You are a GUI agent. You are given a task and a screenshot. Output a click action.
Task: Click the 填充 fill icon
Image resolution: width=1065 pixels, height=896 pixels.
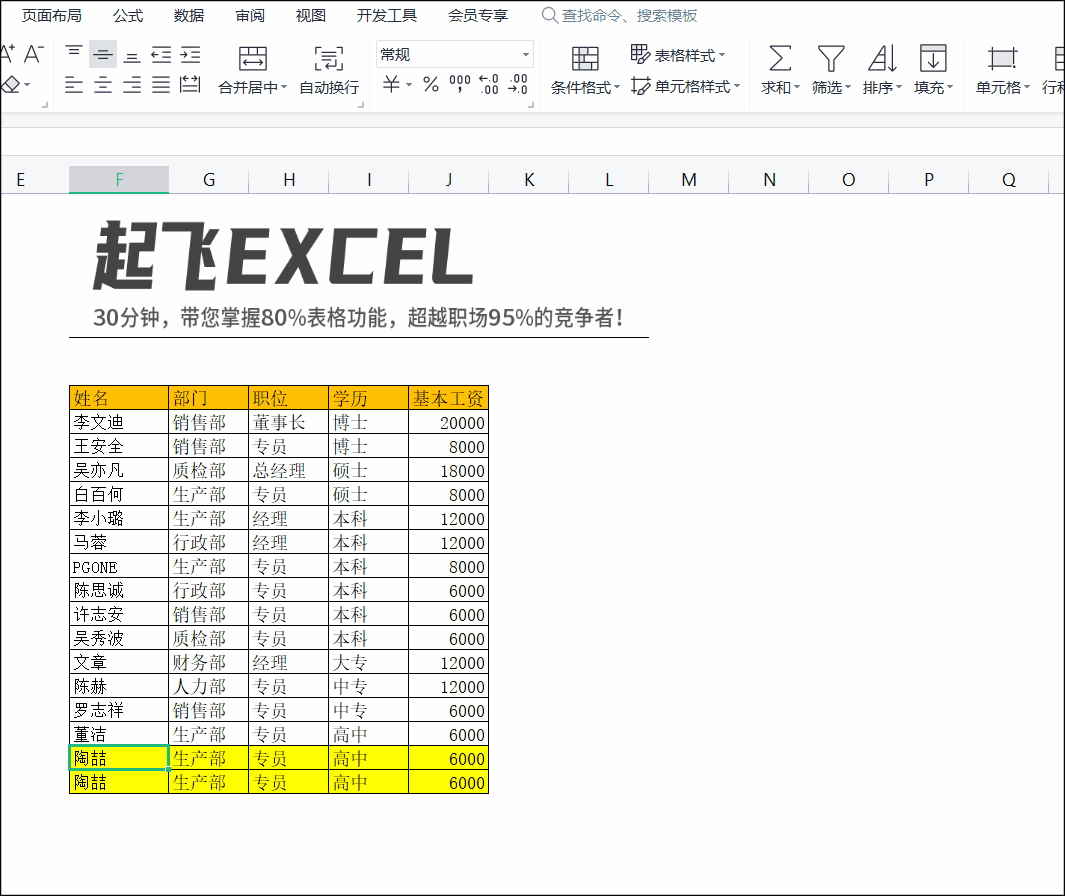click(x=933, y=58)
